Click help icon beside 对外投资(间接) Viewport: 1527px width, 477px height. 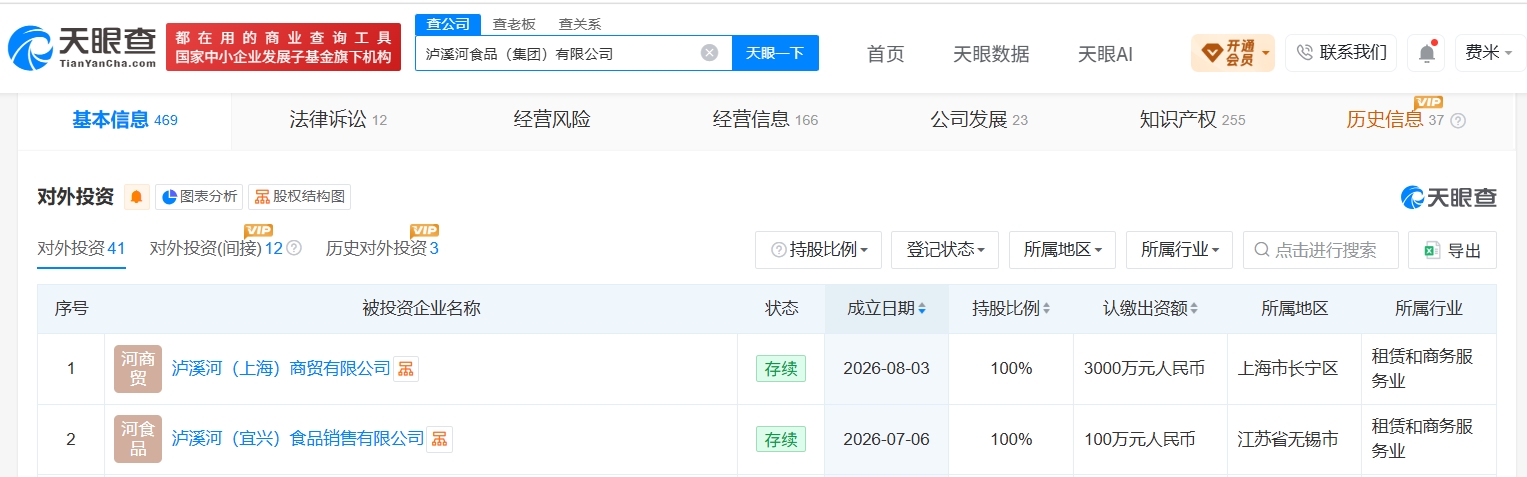pos(294,248)
